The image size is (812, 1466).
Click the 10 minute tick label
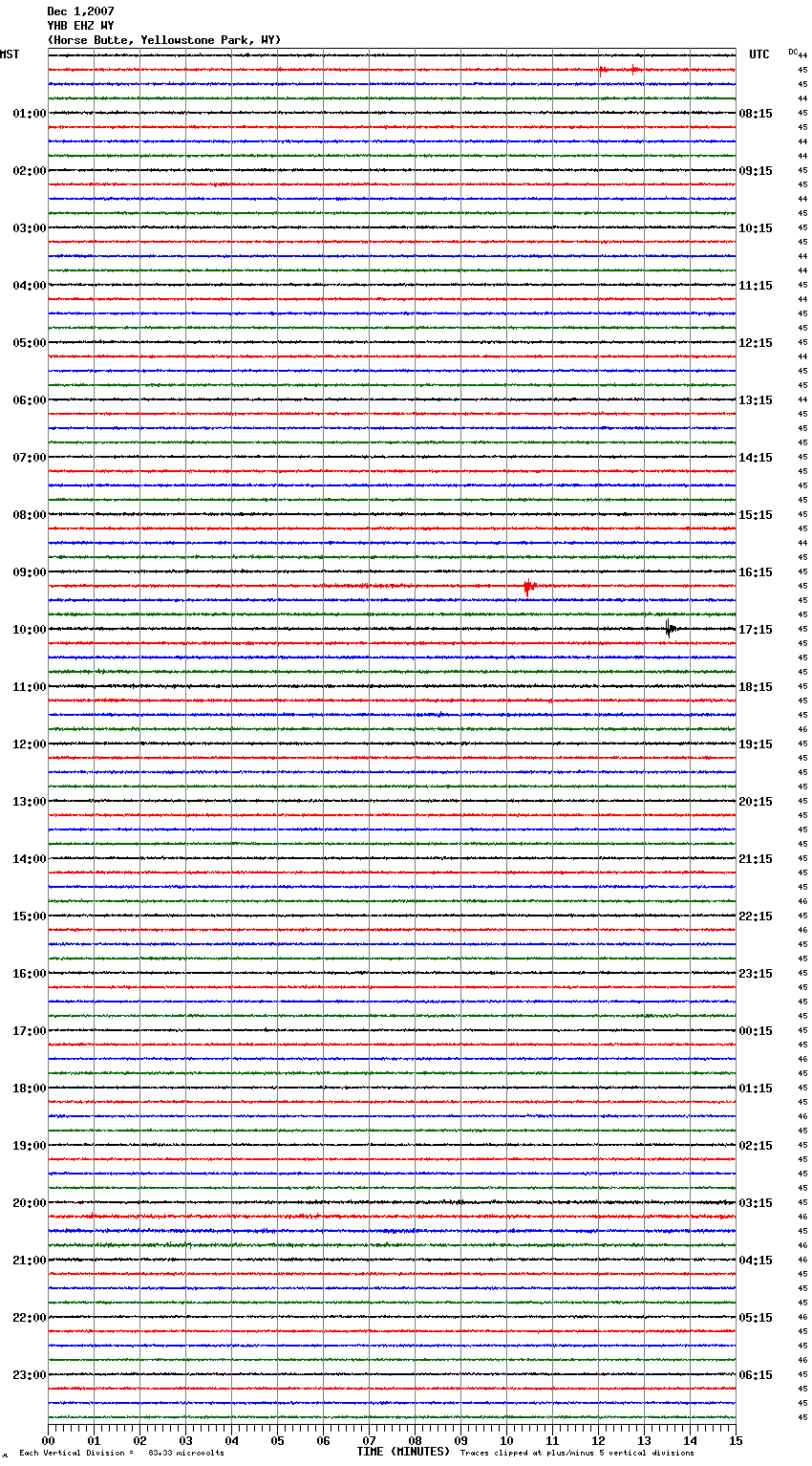pyautogui.click(x=506, y=1440)
